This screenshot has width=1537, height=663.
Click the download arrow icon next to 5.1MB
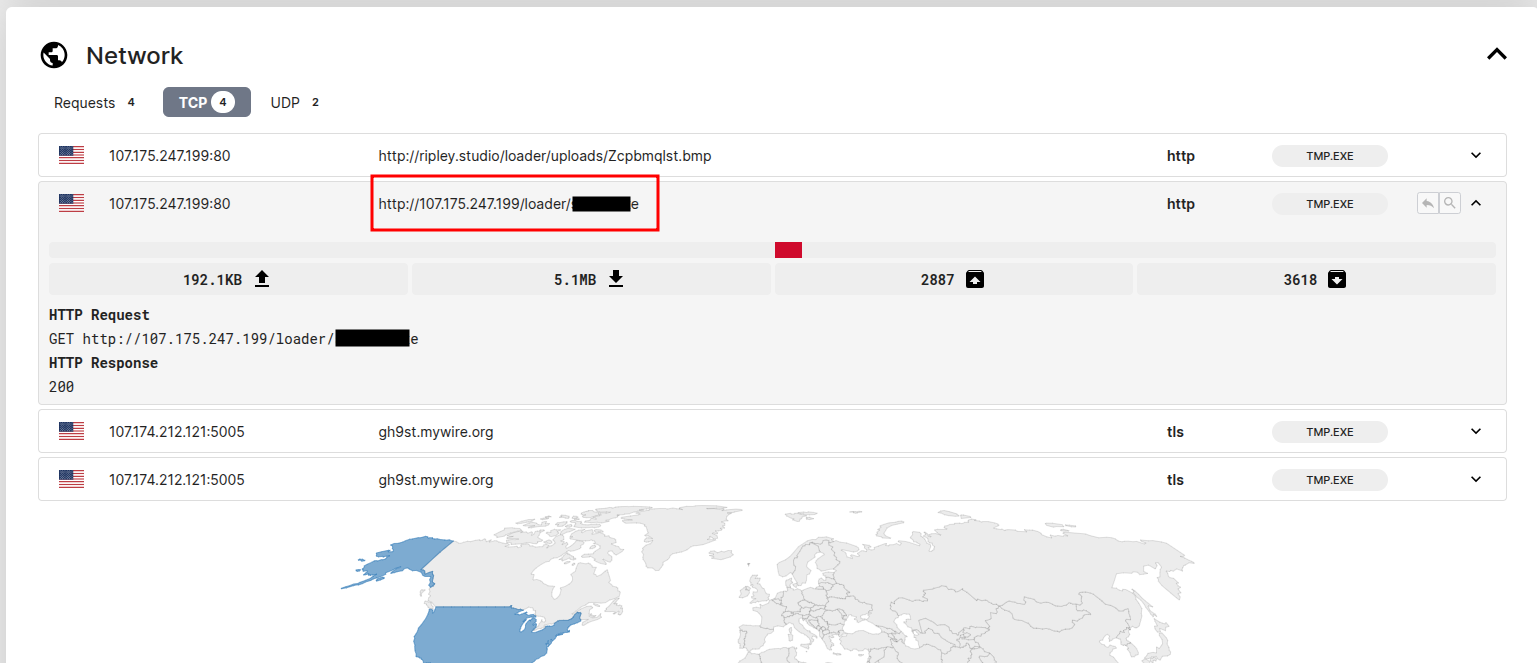coord(616,280)
